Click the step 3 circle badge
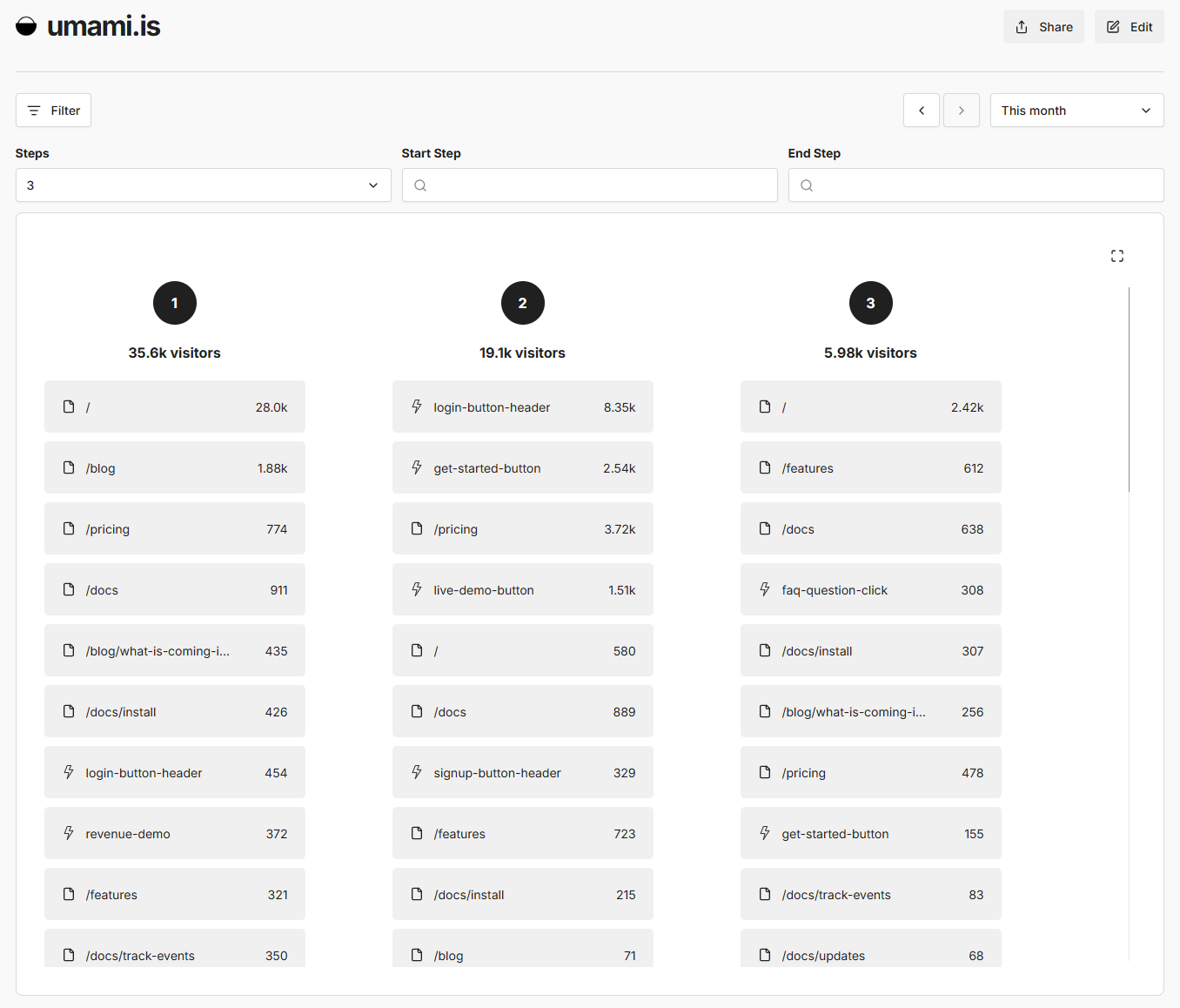 tap(871, 303)
